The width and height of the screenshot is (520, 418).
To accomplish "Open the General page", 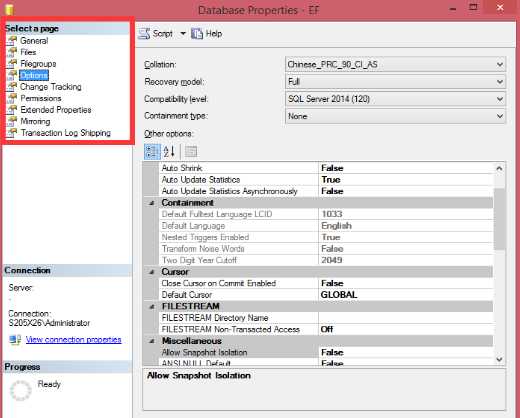I will (34, 41).
